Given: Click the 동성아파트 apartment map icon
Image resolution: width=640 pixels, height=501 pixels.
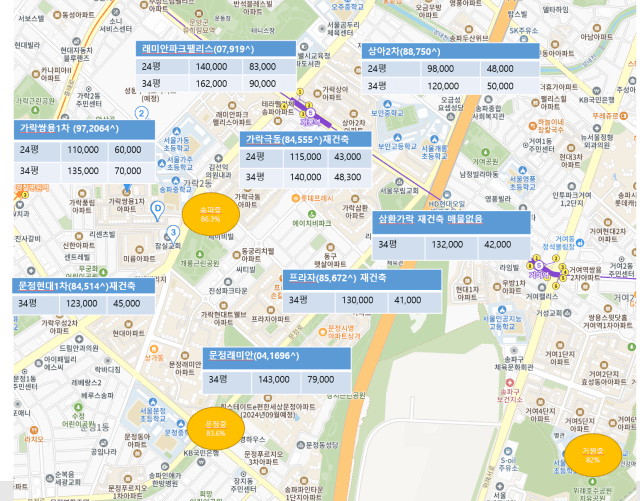Looking at the screenshot, I should click(x=57, y=15).
